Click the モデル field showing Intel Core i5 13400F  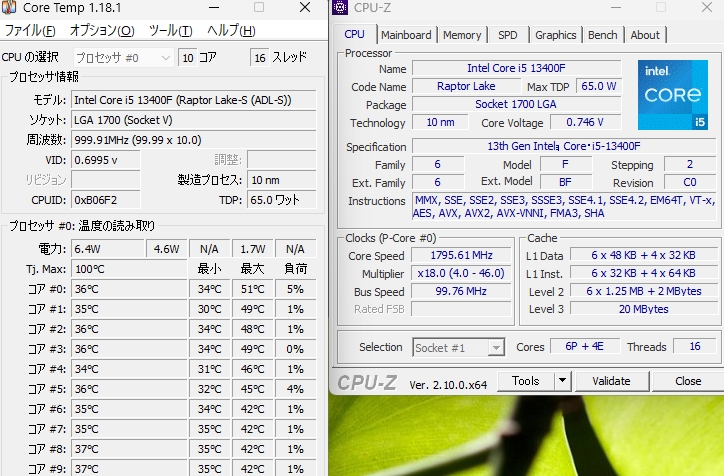click(x=193, y=100)
